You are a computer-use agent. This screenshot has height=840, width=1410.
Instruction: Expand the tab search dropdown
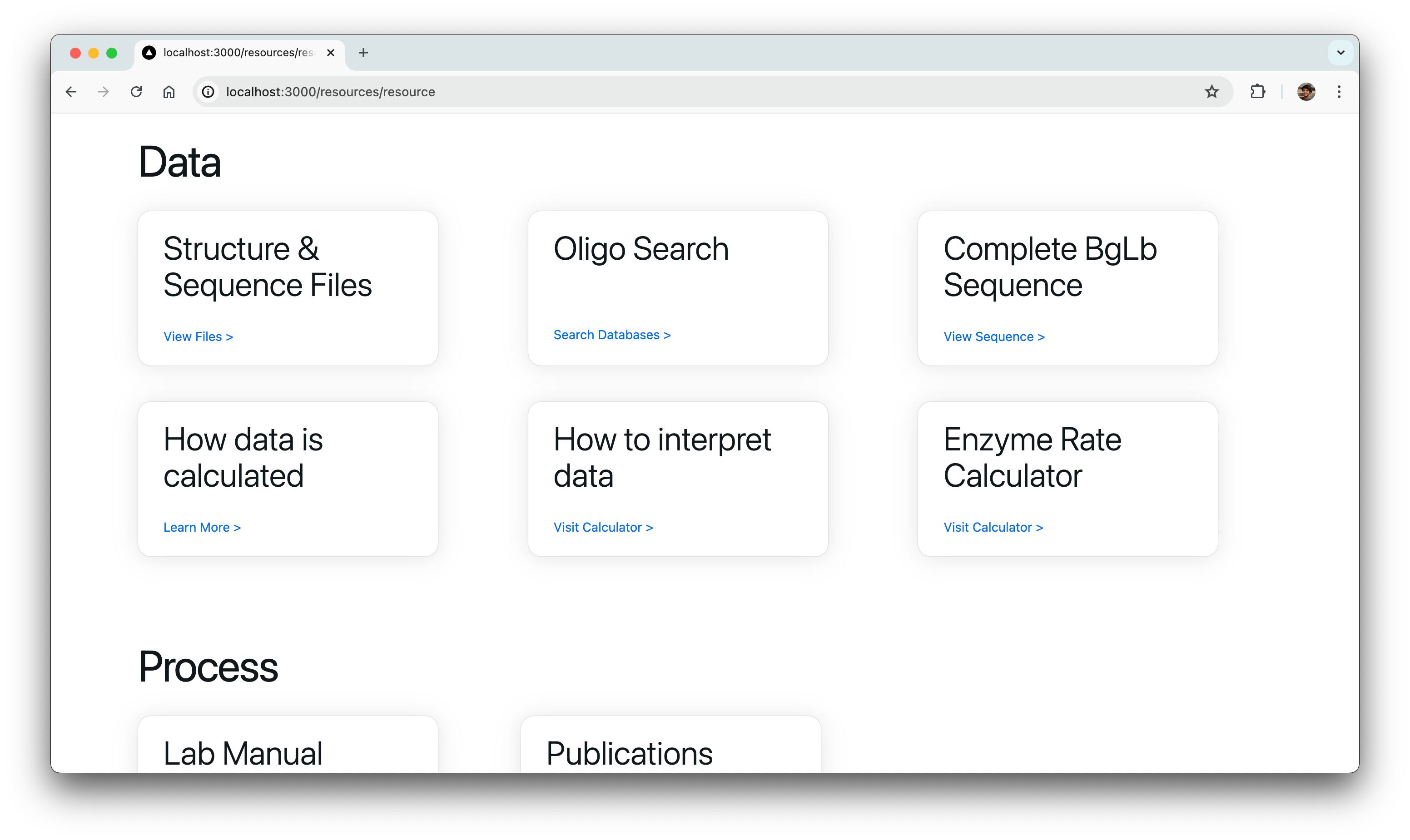click(1340, 53)
